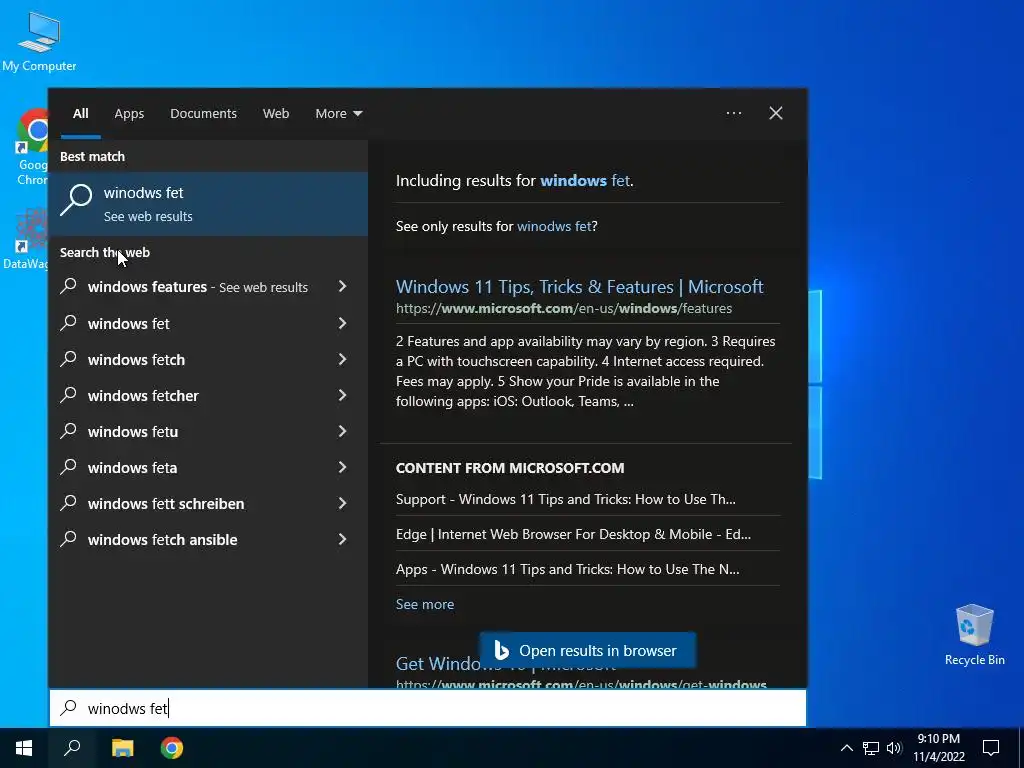Click the search box magnifier icon
1024x768 pixels.
(x=69, y=707)
